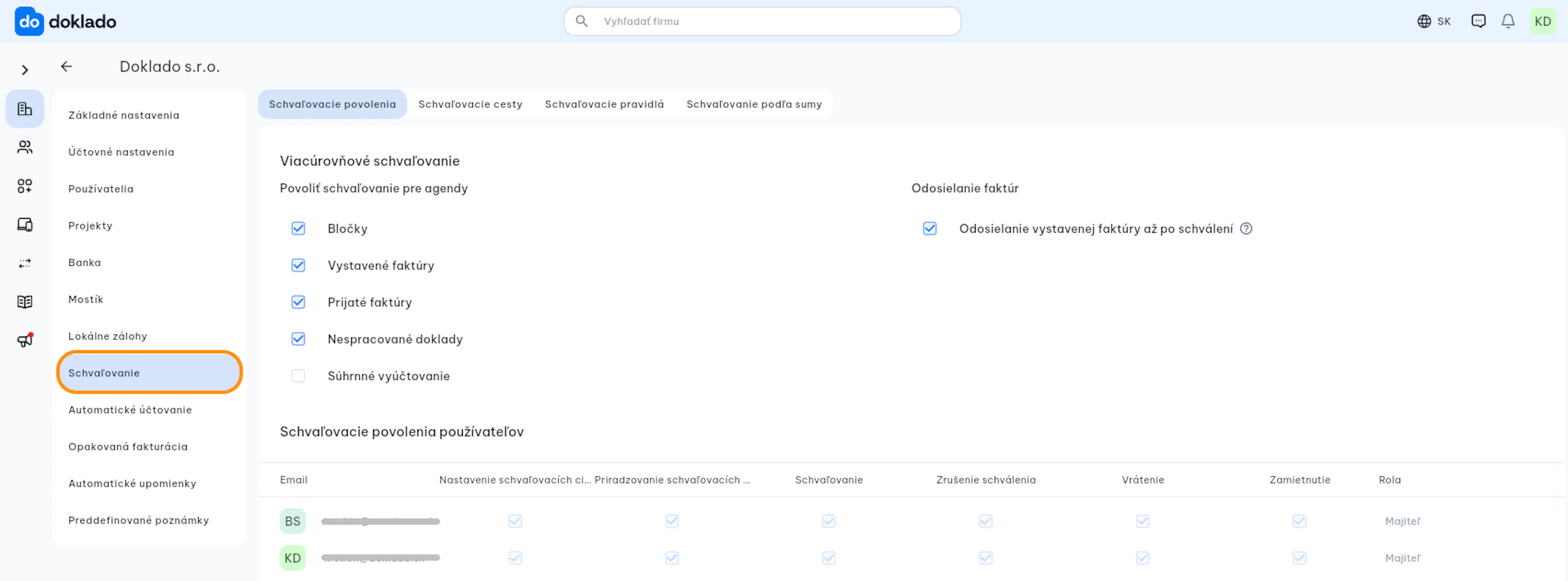Click the BS user avatar
The image size is (1568, 581).
pyautogui.click(x=293, y=521)
